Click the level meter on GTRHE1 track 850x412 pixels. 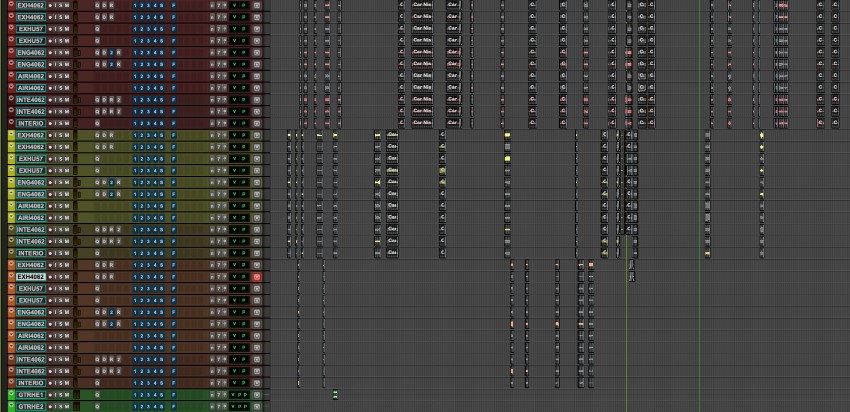76,395
